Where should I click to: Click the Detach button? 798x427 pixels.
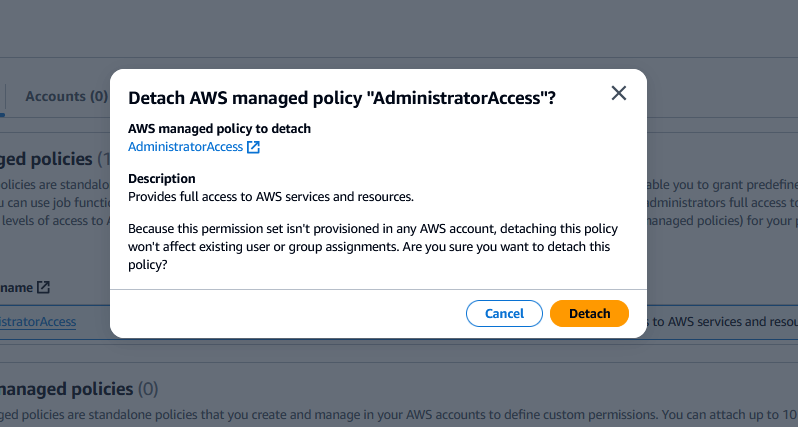click(x=589, y=314)
